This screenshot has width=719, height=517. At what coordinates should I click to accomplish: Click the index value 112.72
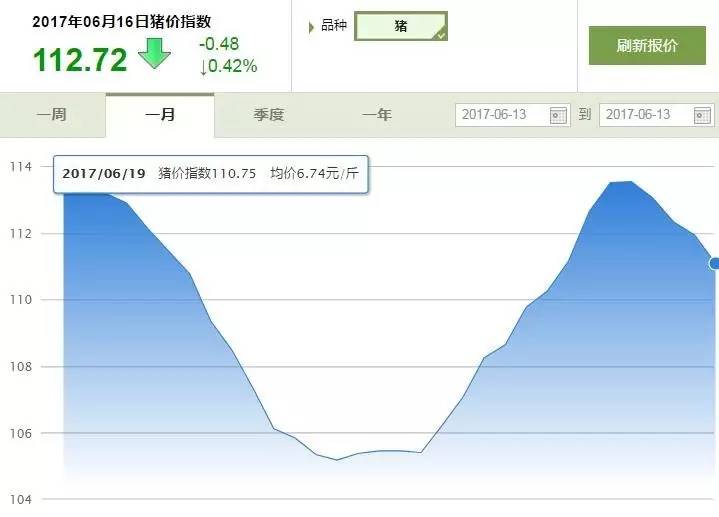(x=80, y=60)
